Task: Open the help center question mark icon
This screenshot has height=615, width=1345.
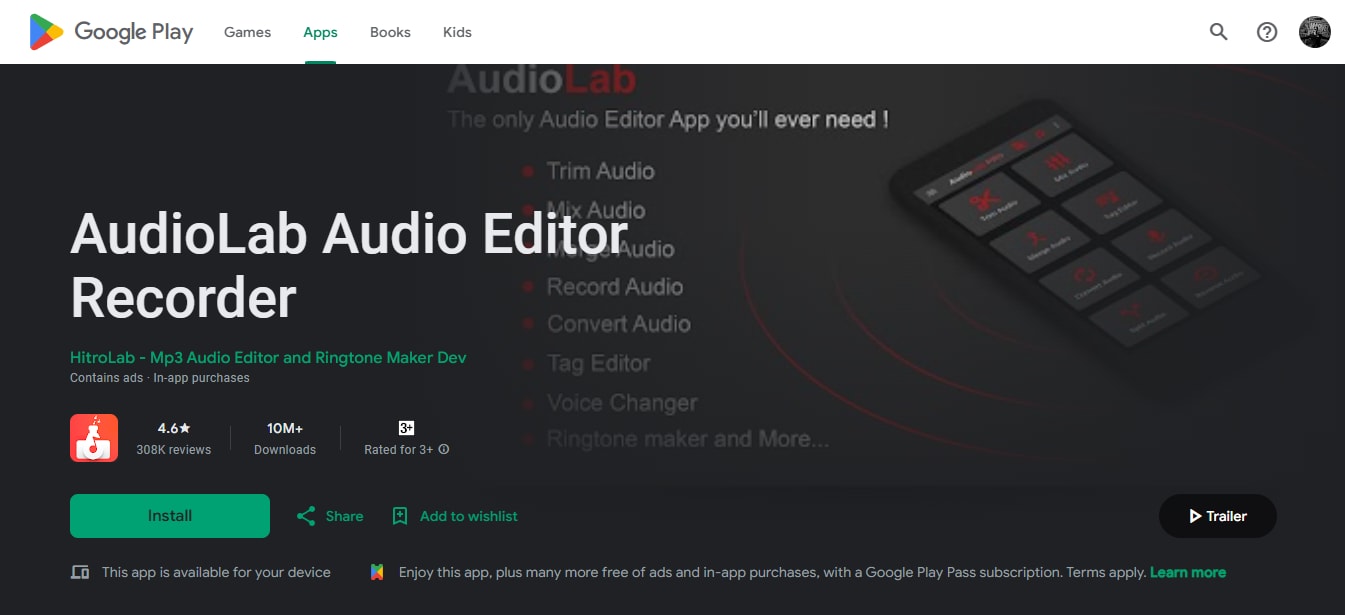Action: tap(1267, 32)
